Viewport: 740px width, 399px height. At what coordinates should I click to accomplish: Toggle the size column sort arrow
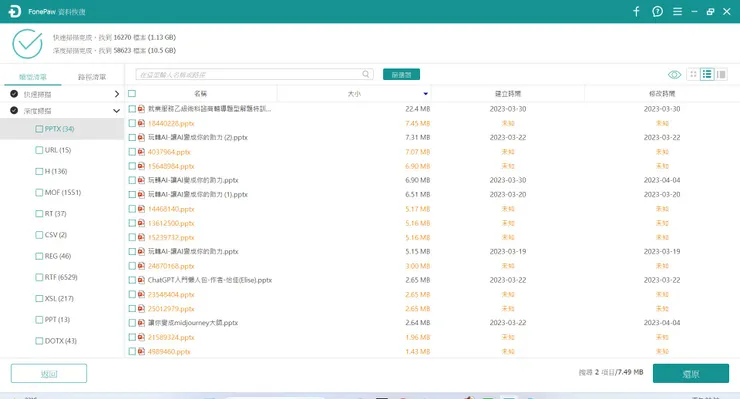tap(426, 94)
